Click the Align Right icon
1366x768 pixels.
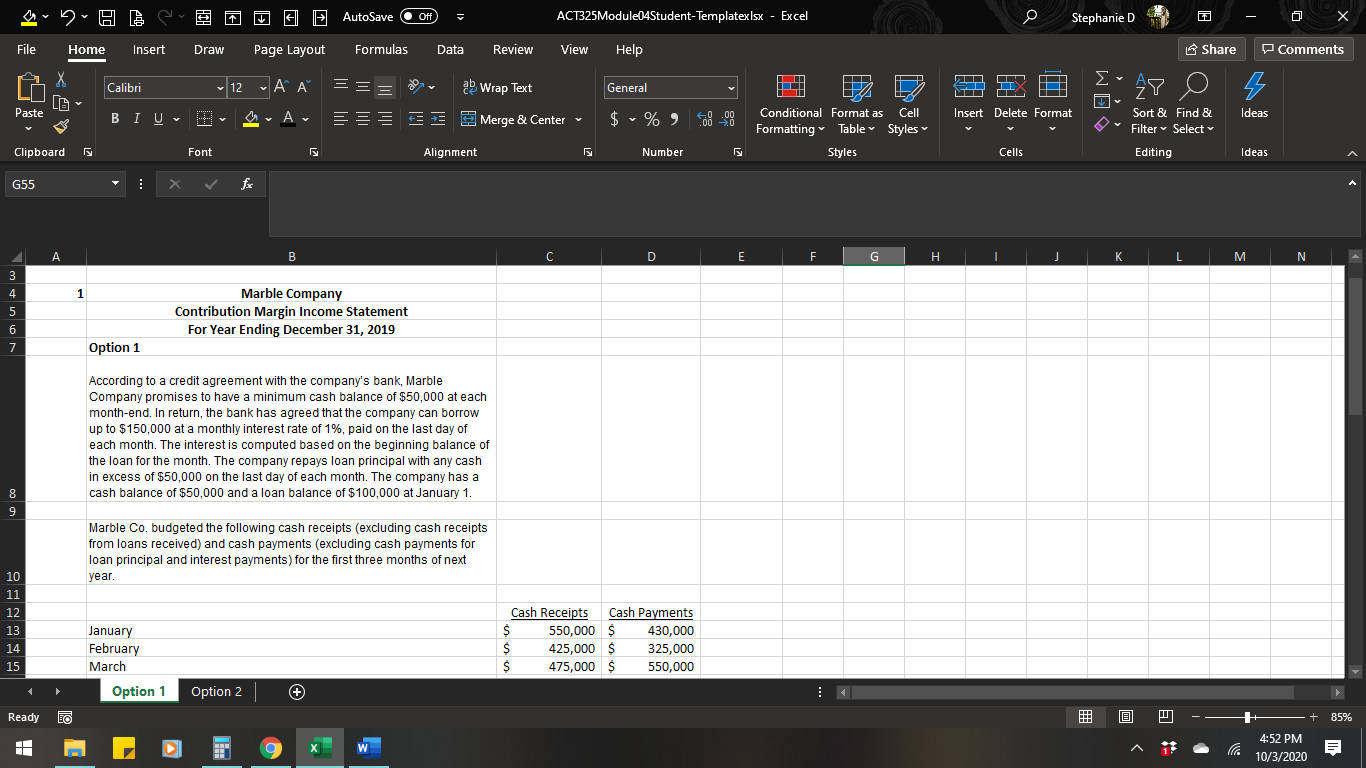[x=385, y=119]
